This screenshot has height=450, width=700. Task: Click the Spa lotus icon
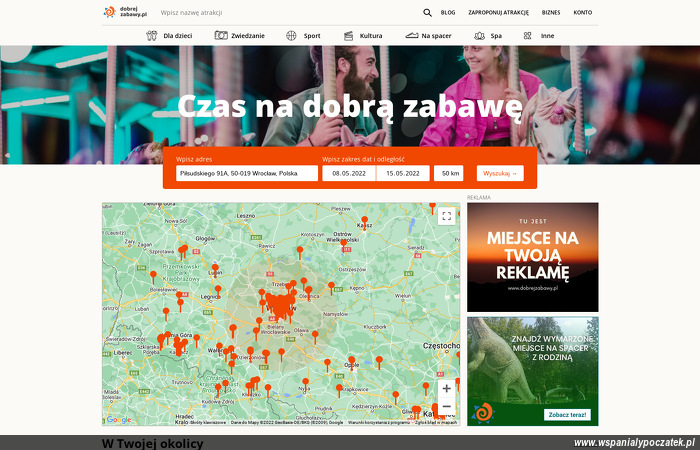[x=479, y=36]
